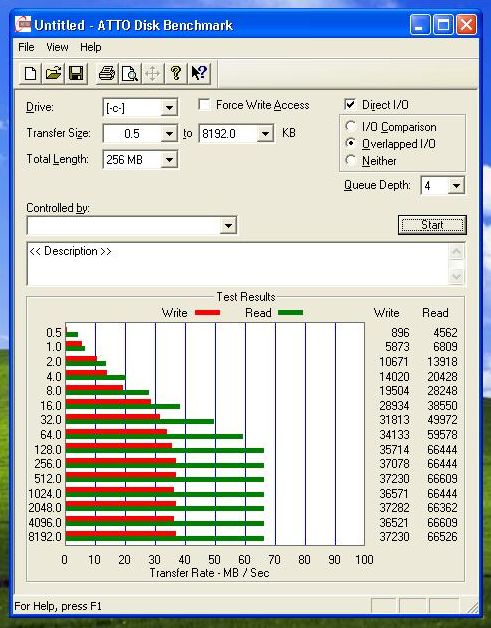This screenshot has width=491, height=628.
Task: Close the ATTO Disk Benchmark window
Action: (x=467, y=25)
